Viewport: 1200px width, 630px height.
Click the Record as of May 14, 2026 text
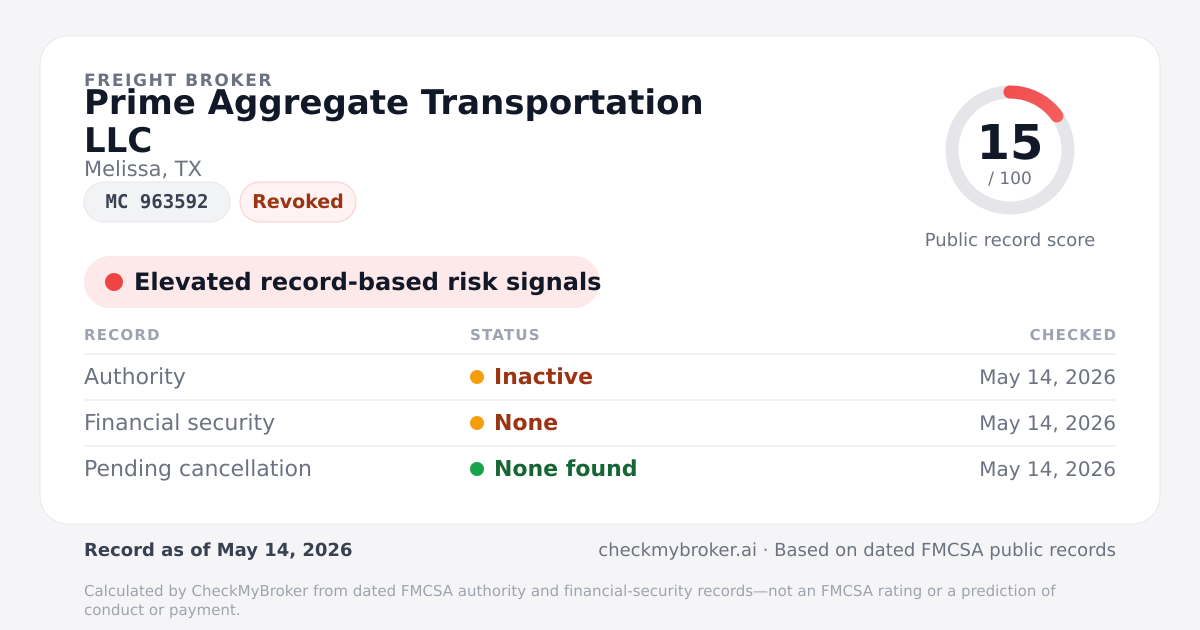click(x=218, y=550)
